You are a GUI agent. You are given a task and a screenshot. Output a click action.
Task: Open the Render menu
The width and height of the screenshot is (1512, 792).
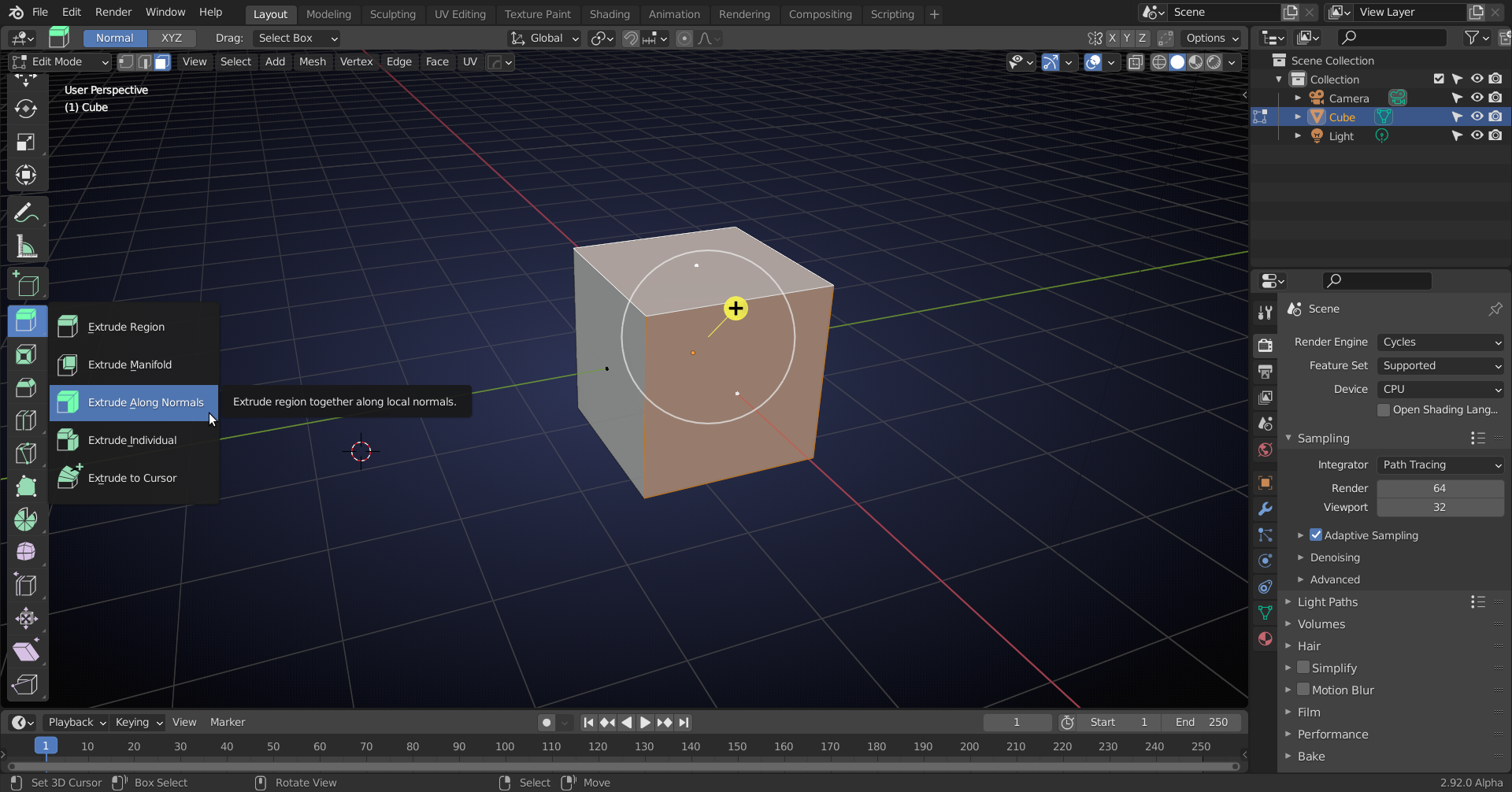coord(113,12)
